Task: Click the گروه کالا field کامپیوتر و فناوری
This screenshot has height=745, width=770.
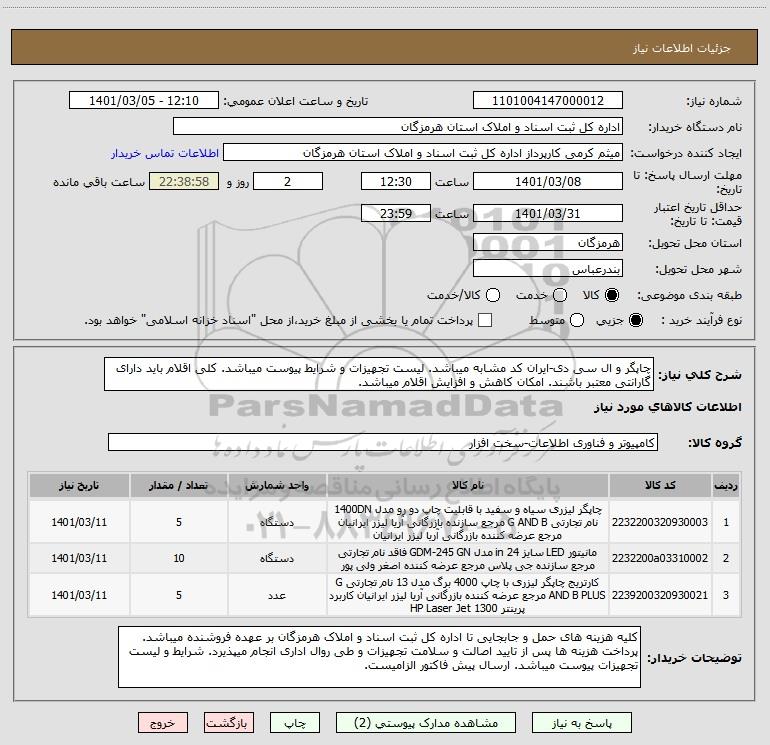Action: pos(383,442)
